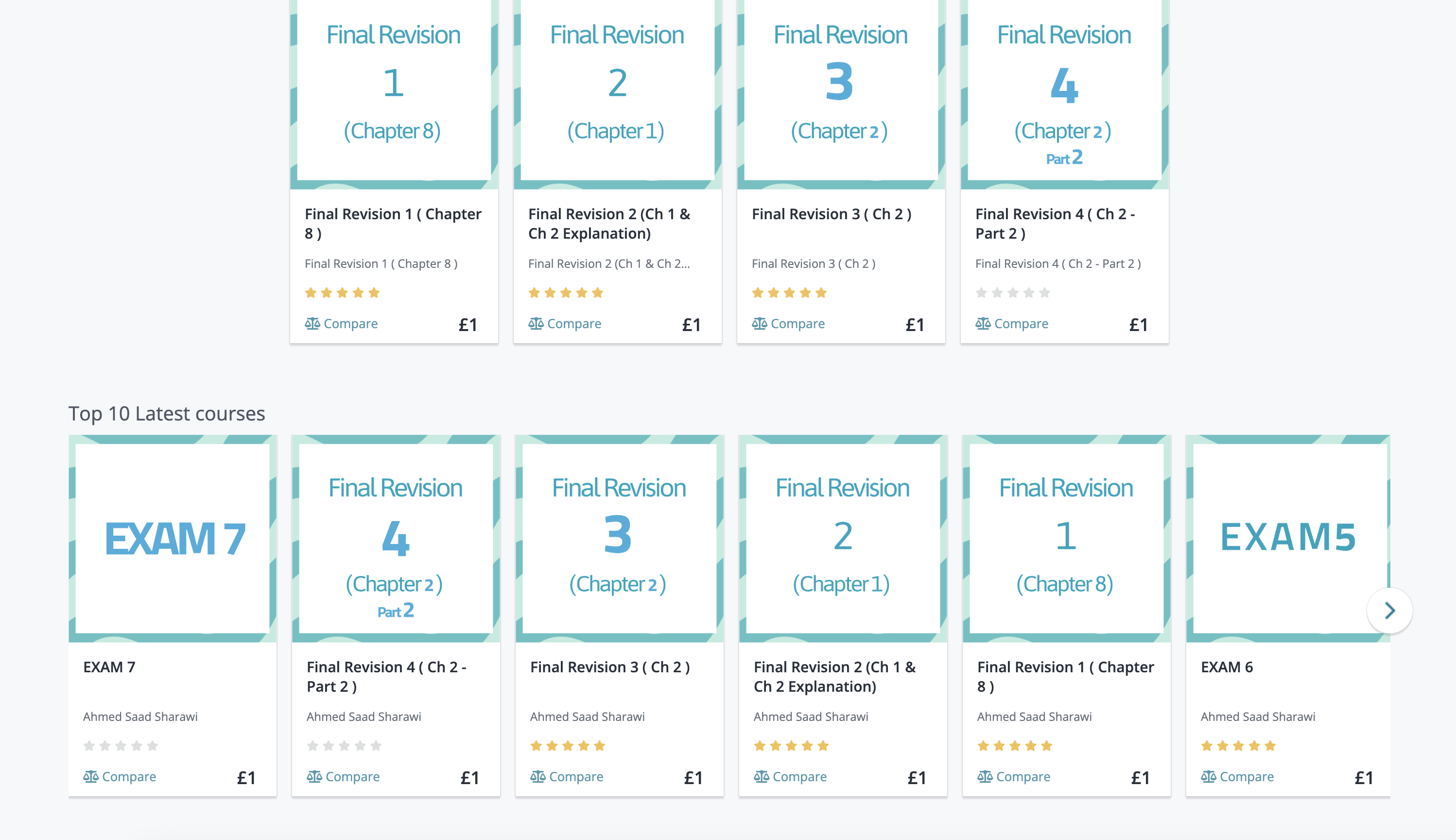
Task: Click star rating for EXAM 7
Action: (121, 746)
